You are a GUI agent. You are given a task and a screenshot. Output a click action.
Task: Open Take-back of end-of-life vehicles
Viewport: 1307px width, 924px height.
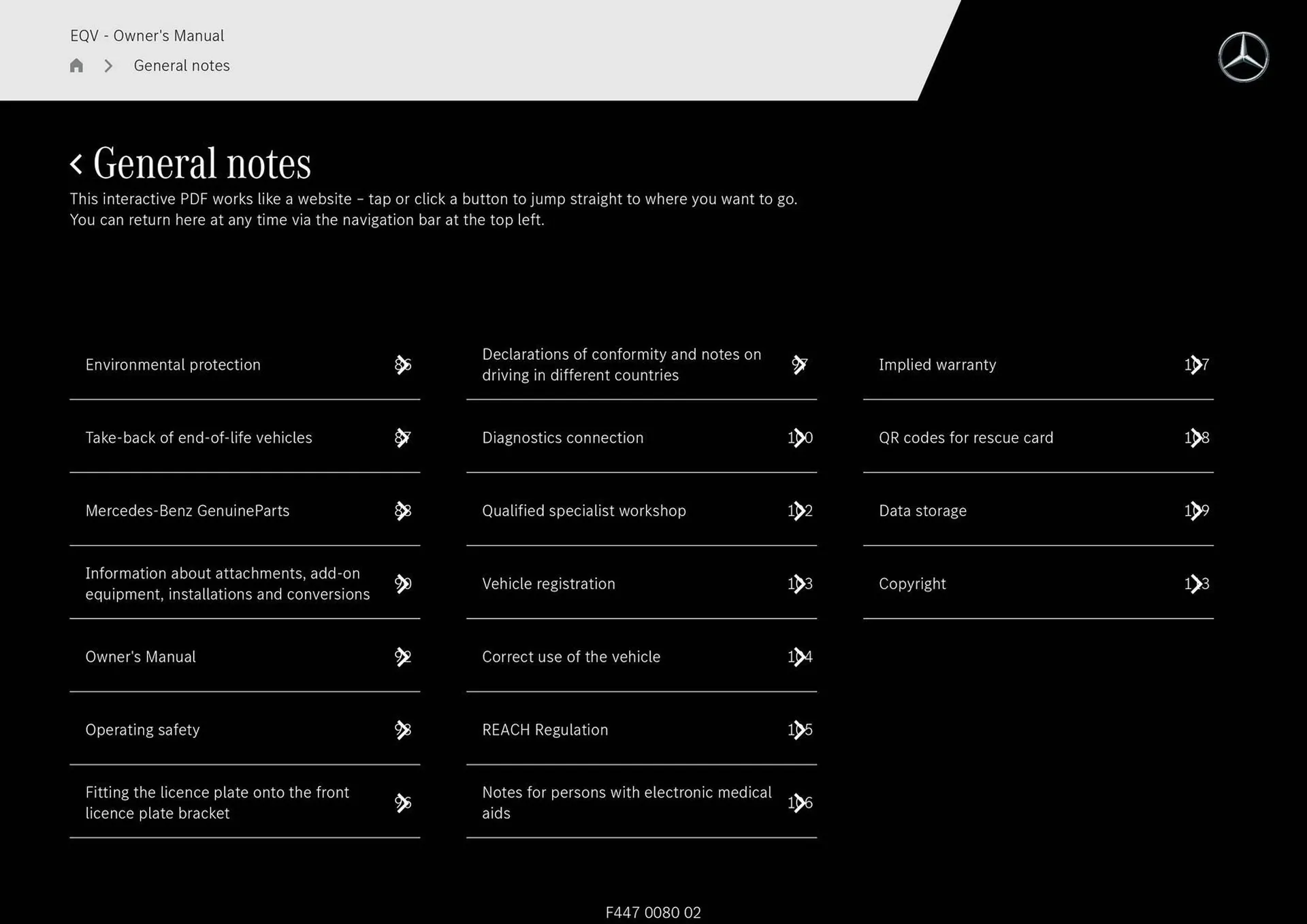pyautogui.click(x=199, y=438)
